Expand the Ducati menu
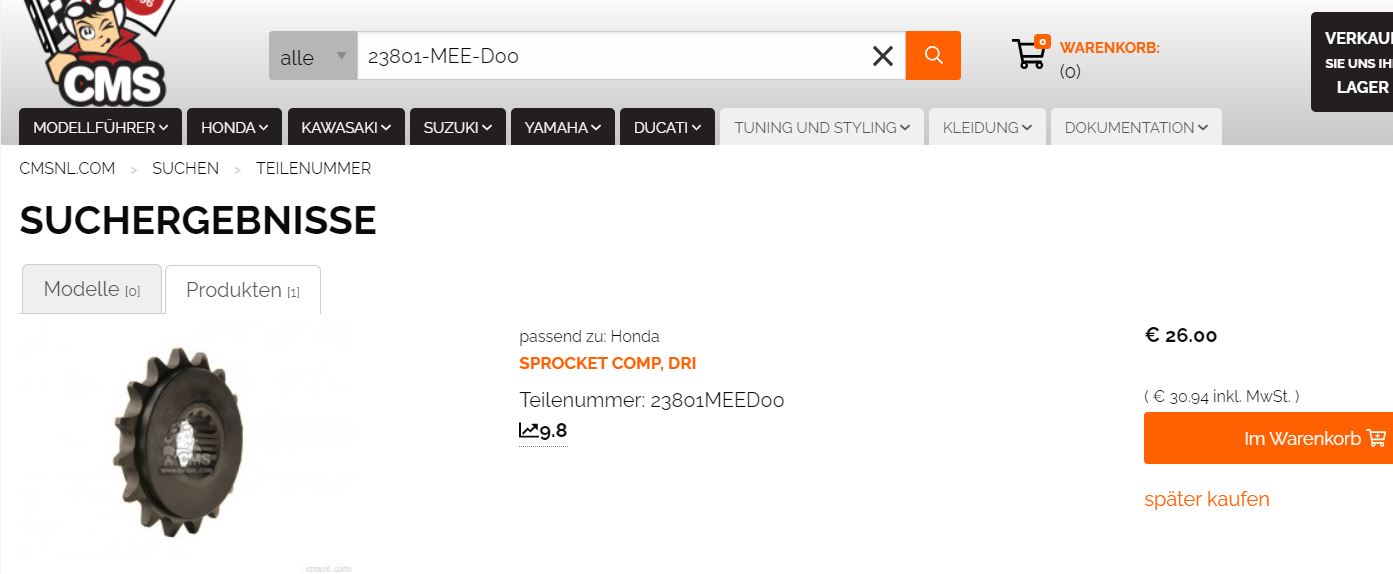The width and height of the screenshot is (1393, 574). pyautogui.click(x=667, y=127)
